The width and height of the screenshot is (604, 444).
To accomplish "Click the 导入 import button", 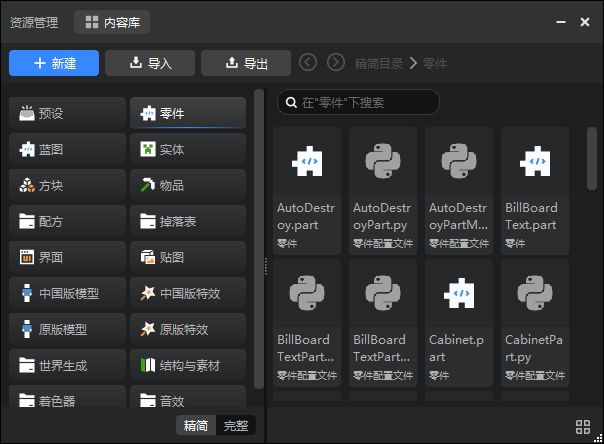I will (x=150, y=63).
